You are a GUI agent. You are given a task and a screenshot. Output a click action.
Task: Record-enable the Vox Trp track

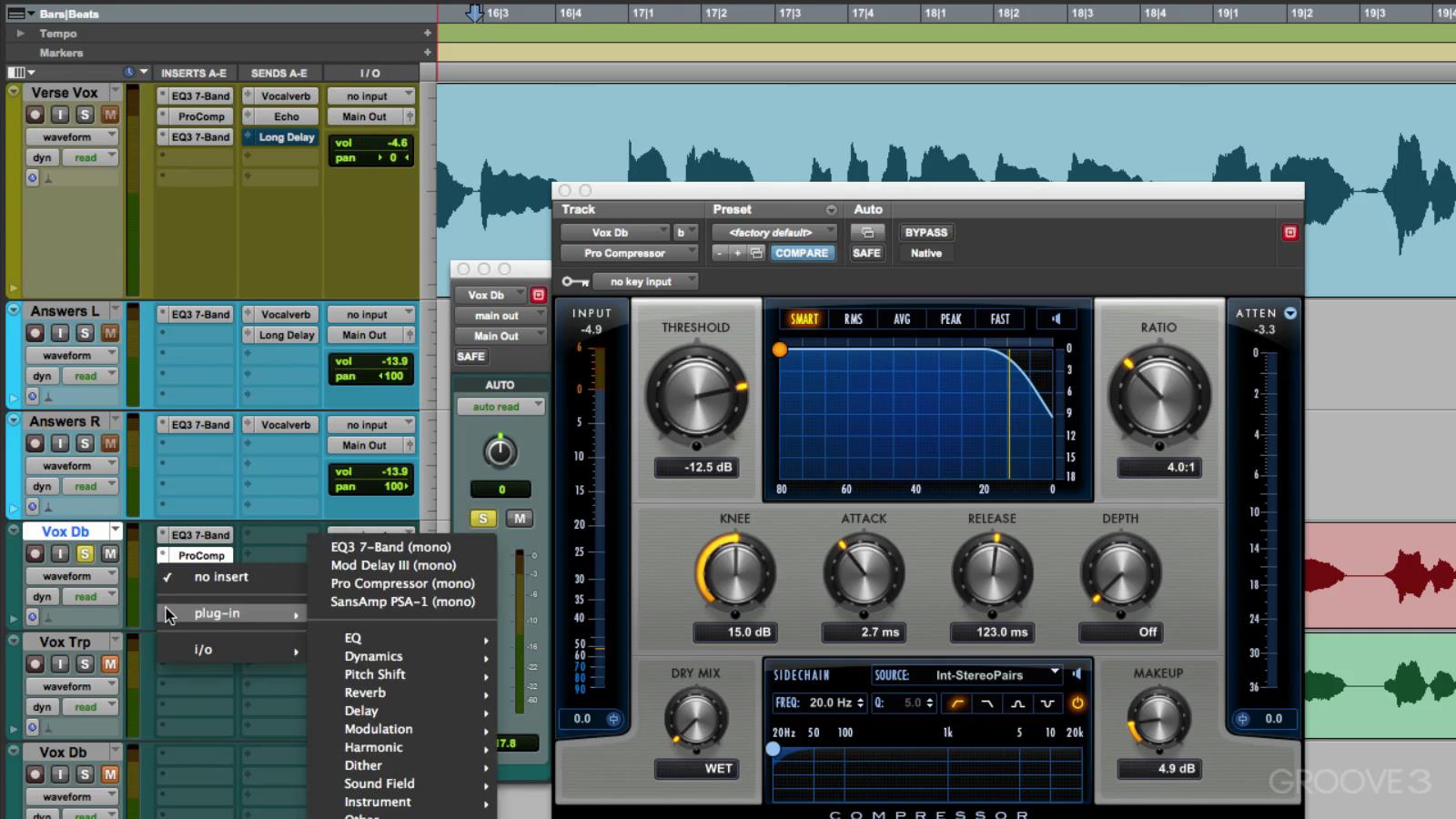click(35, 664)
